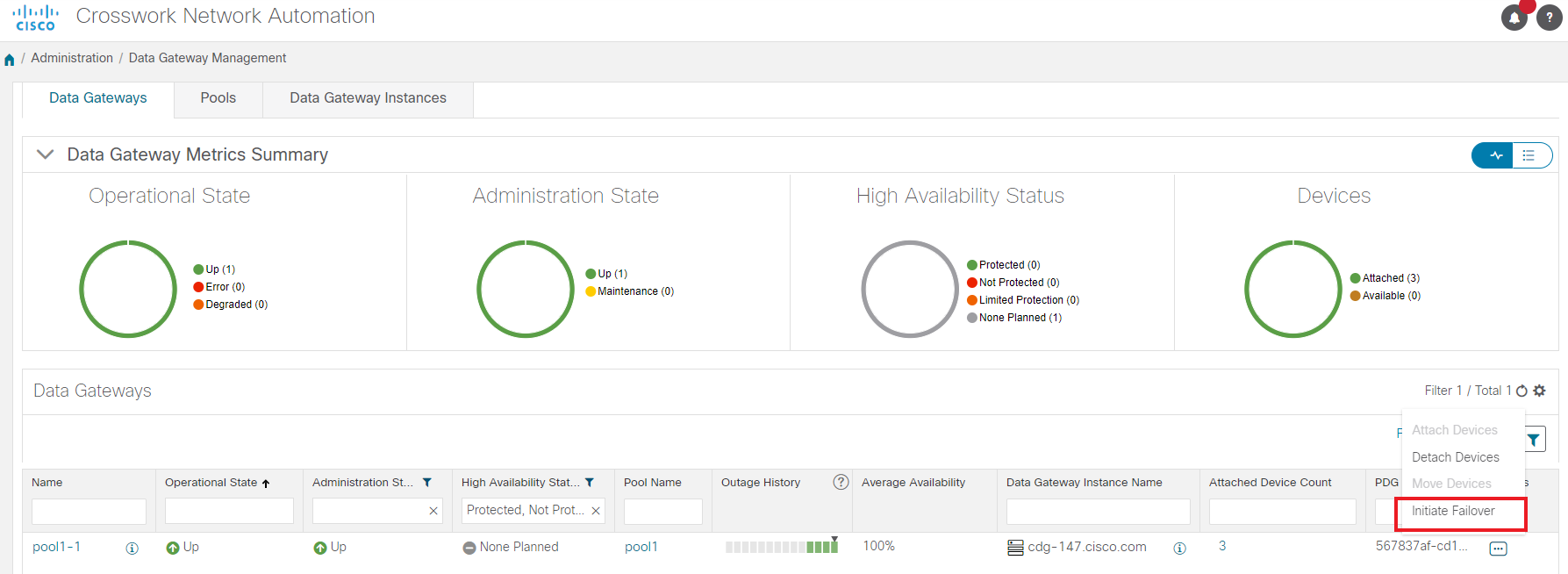Click legend entry Protected (0)
The width and height of the screenshot is (1568, 574).
pos(1004,265)
